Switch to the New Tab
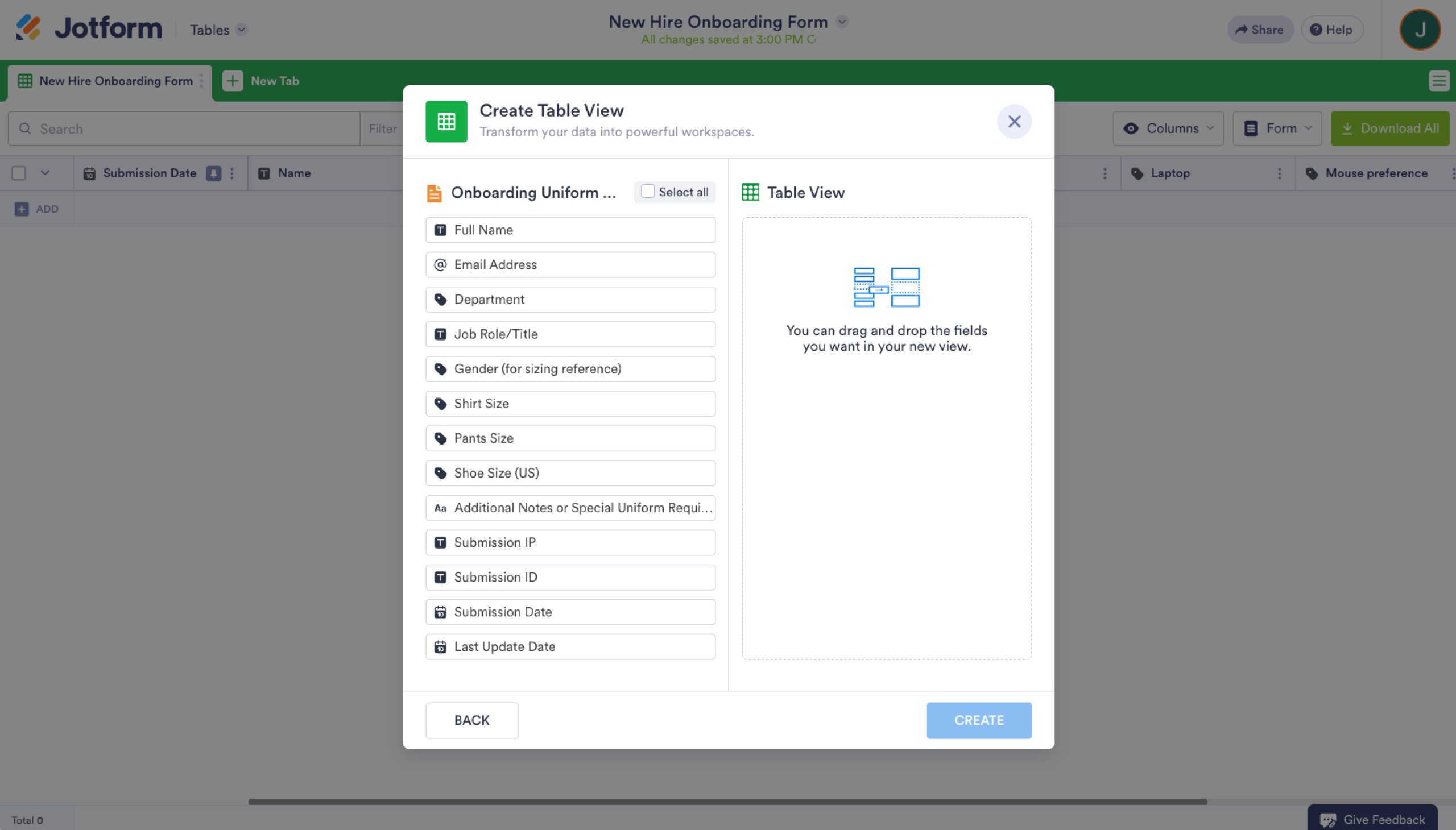 (262, 80)
